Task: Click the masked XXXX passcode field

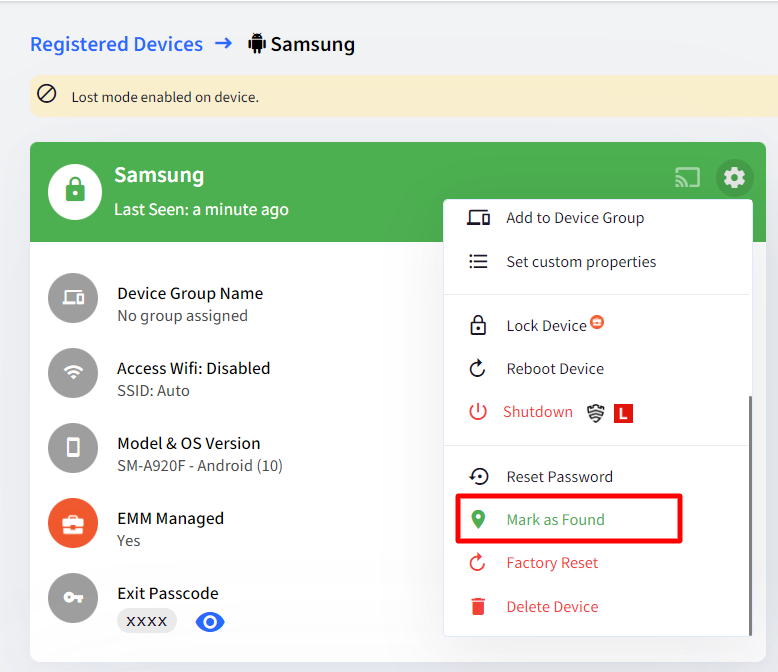Action: (x=147, y=621)
